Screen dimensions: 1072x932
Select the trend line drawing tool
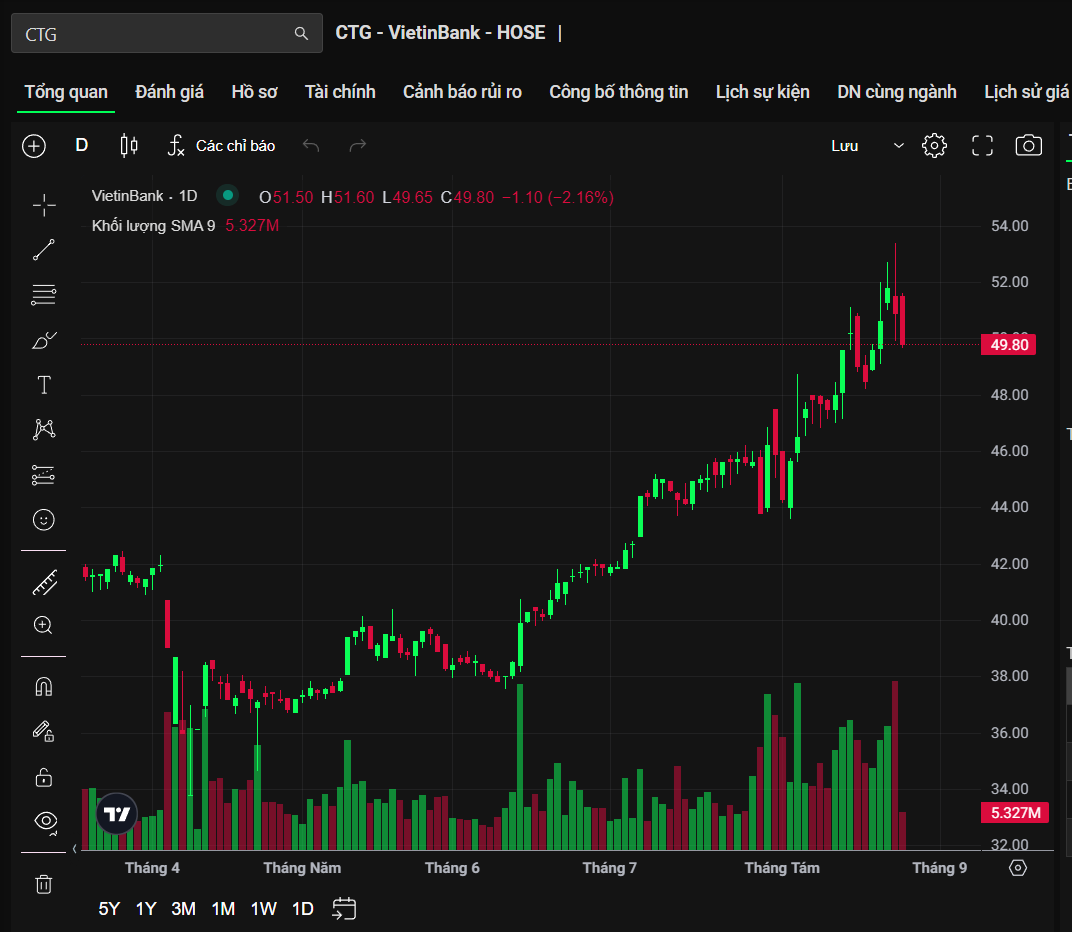[x=44, y=250]
